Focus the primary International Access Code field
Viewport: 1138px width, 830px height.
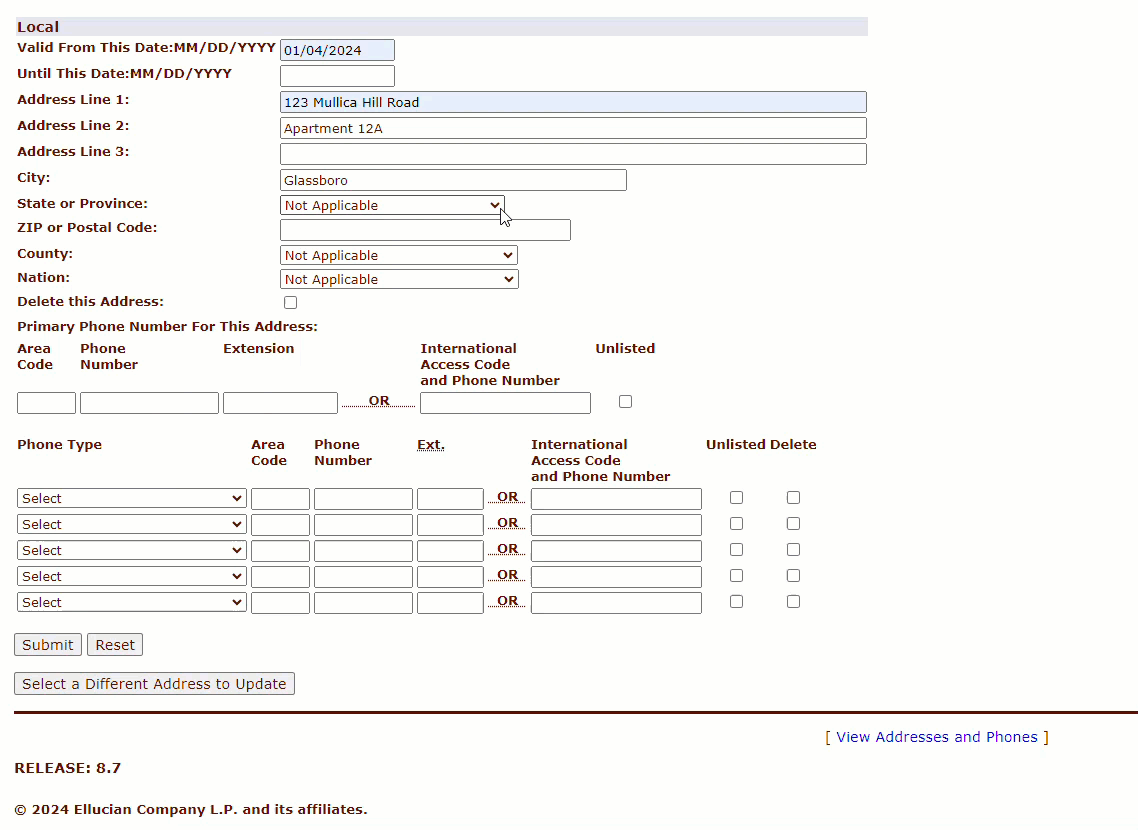click(505, 403)
